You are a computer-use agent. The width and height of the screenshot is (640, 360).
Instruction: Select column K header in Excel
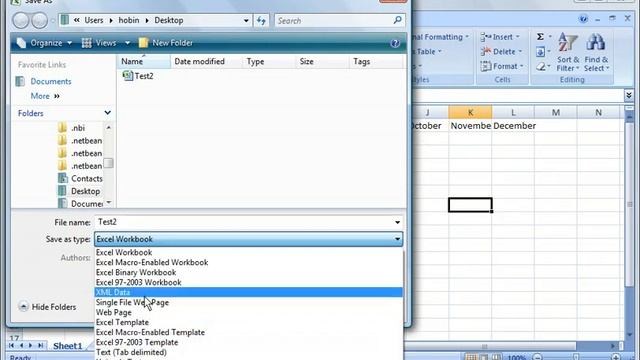470,112
